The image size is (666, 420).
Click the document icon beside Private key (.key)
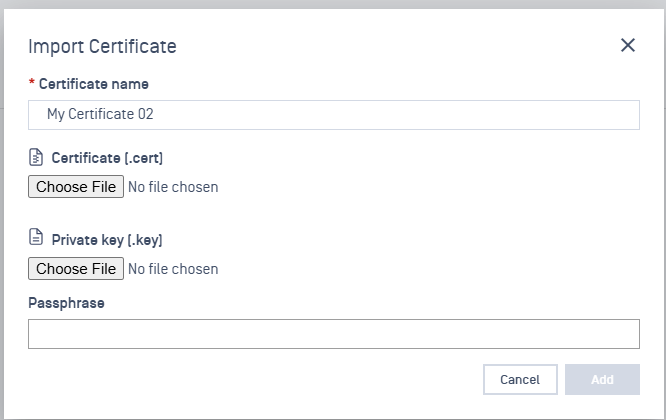(36, 239)
